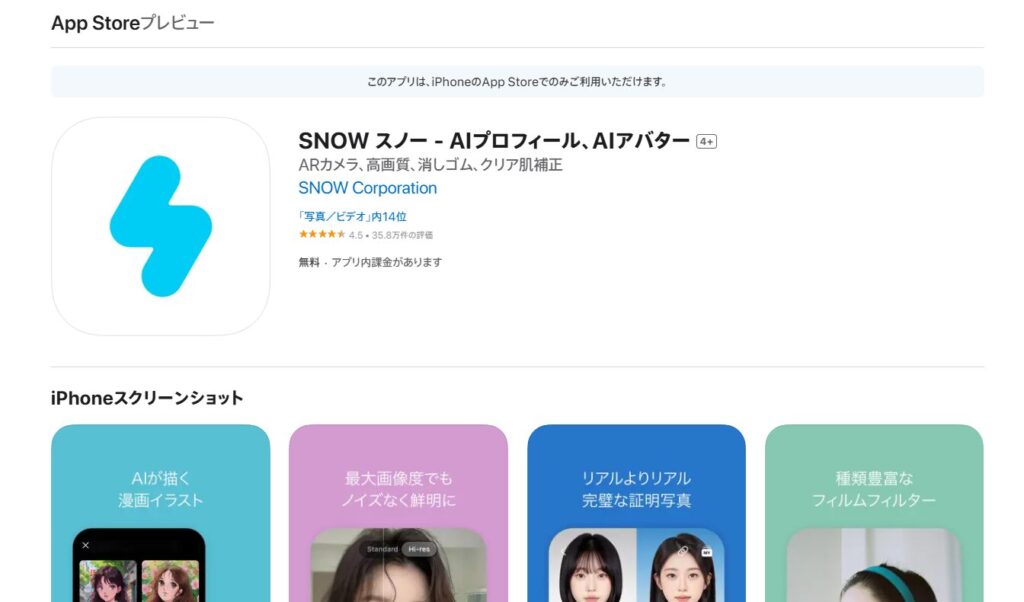1024x602 pixels.
Task: Click the left manga girl illustration
Action: tap(108, 581)
